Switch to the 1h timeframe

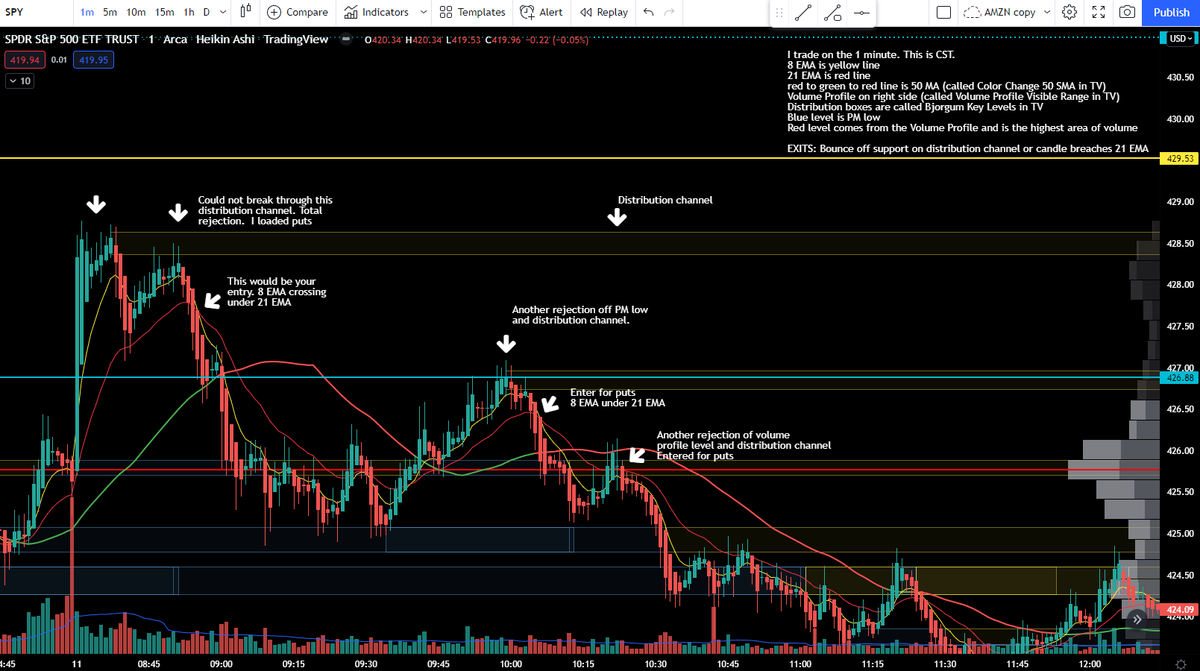(x=189, y=12)
